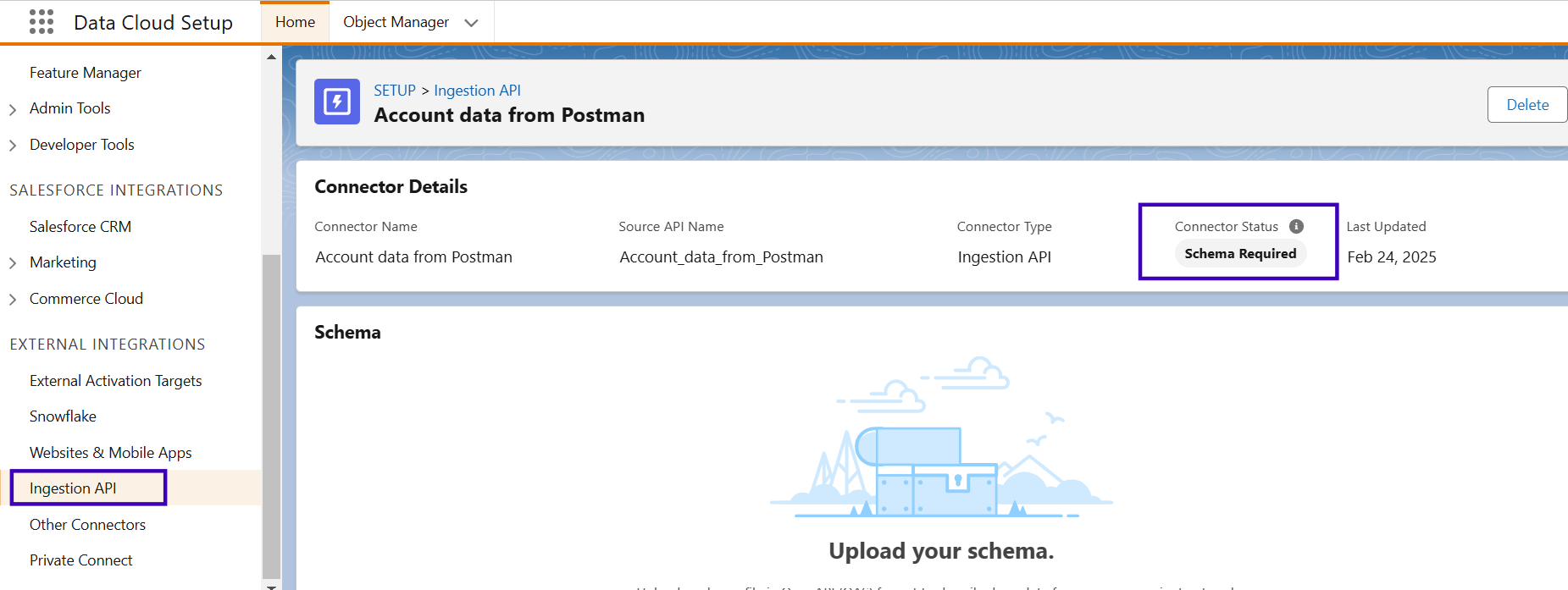This screenshot has width=1568, height=590.
Task: Click the Connector Status info icon
Action: tap(1296, 226)
